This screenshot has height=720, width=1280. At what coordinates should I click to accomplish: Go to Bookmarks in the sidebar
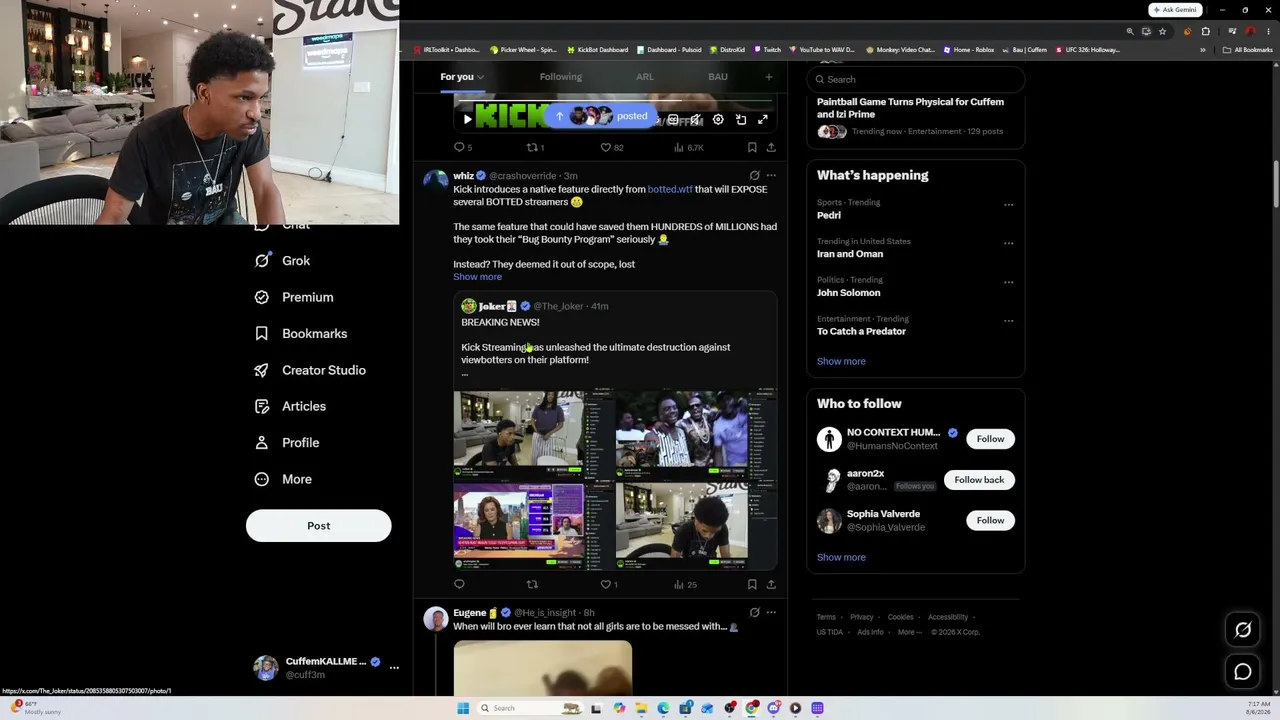(x=301, y=334)
